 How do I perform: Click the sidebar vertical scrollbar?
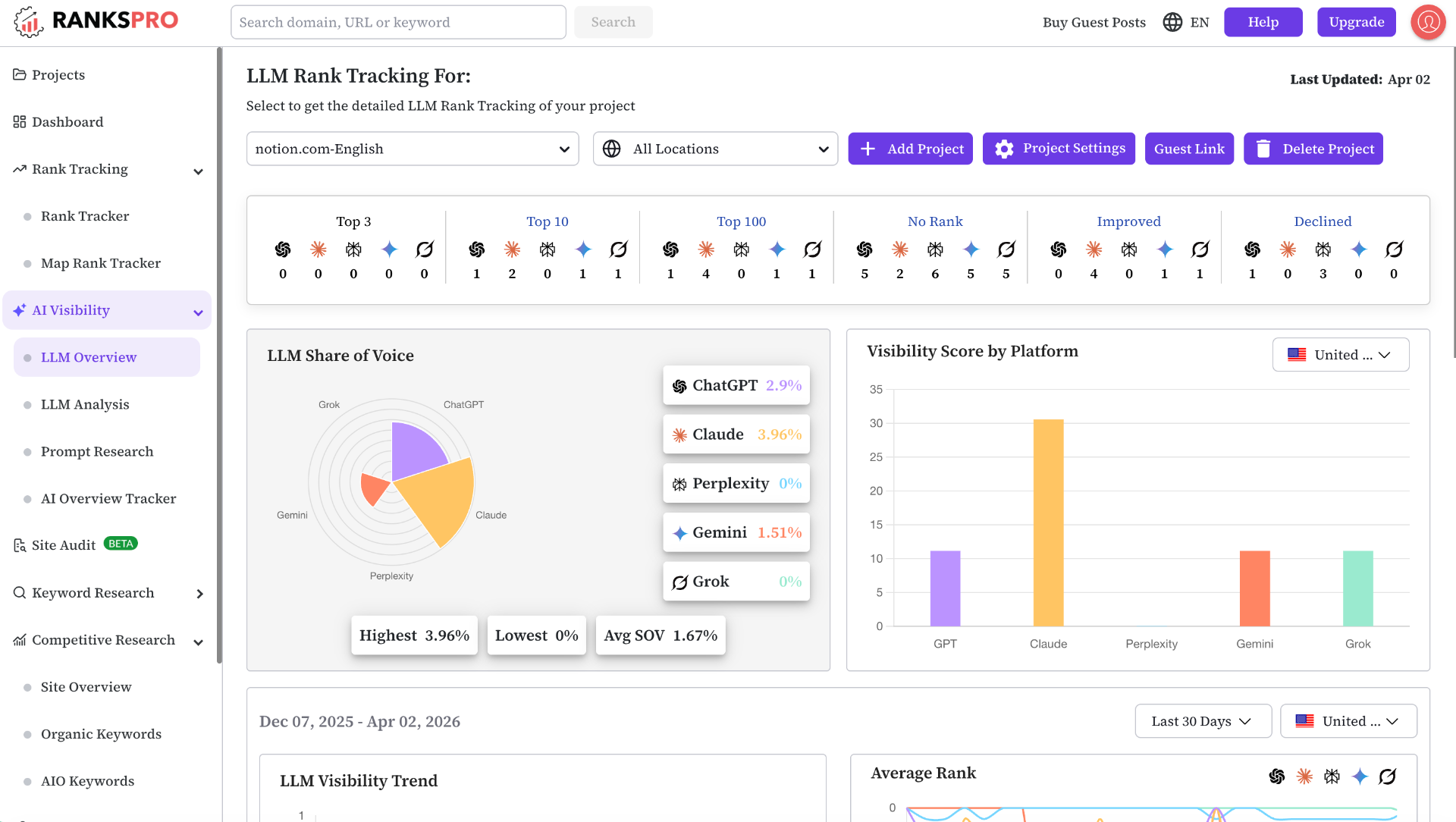(x=219, y=355)
